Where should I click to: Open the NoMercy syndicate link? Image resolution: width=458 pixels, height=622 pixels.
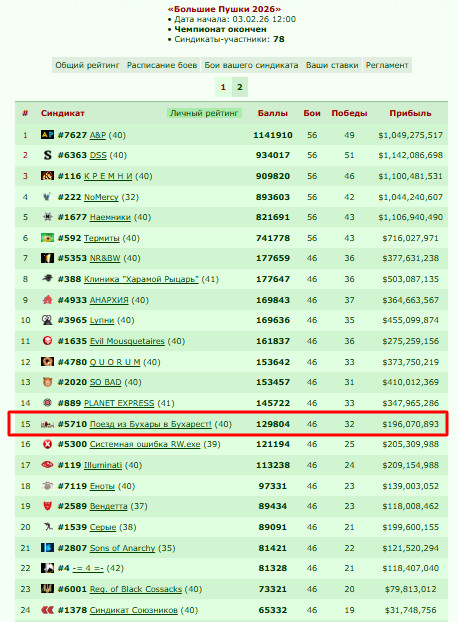[x=101, y=197]
